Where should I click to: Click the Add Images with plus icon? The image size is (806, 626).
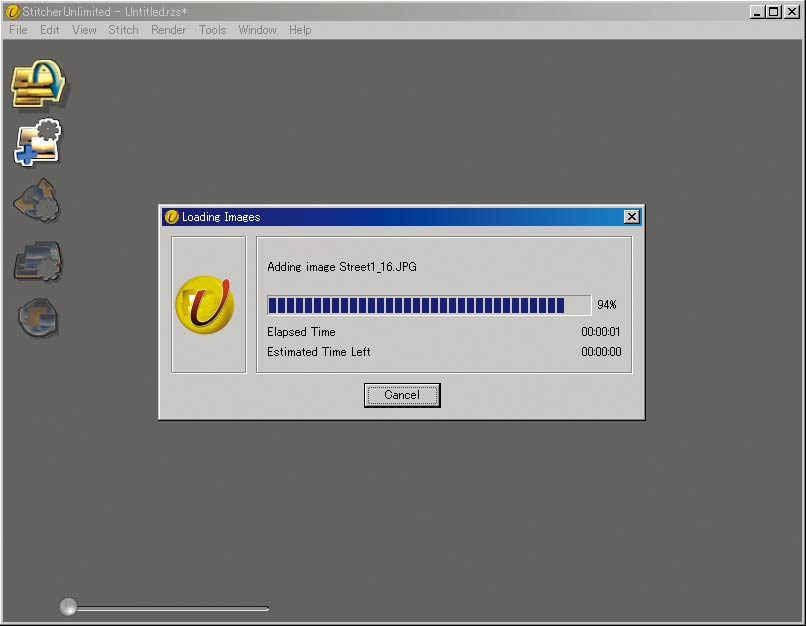38,143
